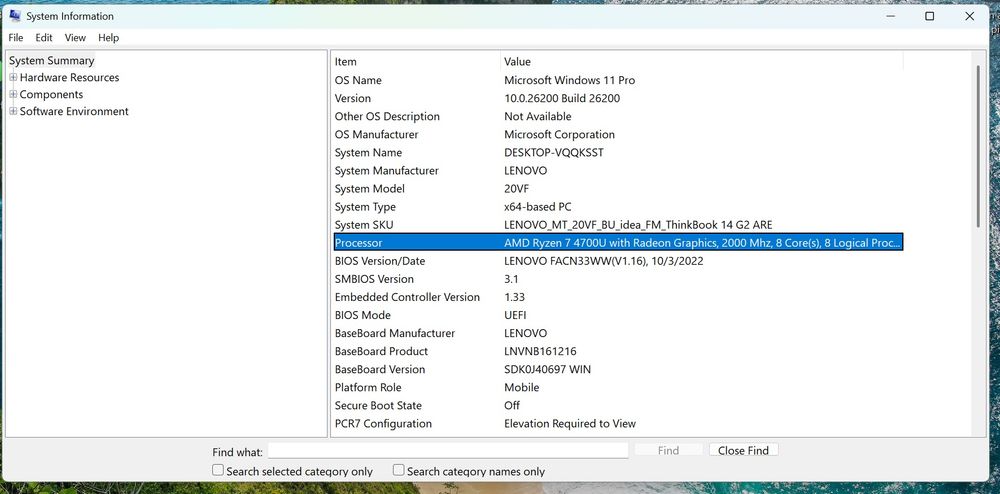Expand the Software Environment node
1000x494 pixels.
(x=13, y=111)
